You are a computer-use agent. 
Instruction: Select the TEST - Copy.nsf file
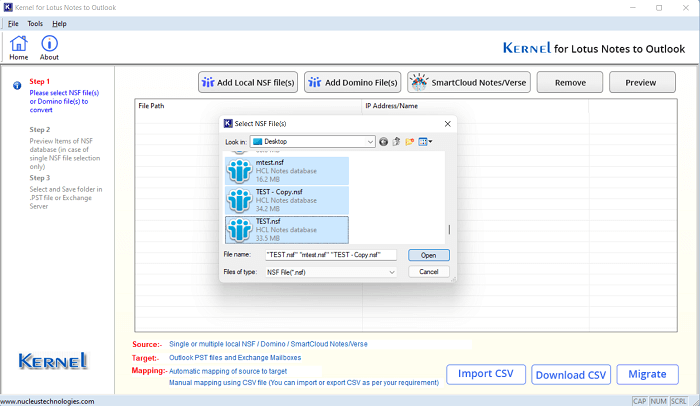click(287, 200)
